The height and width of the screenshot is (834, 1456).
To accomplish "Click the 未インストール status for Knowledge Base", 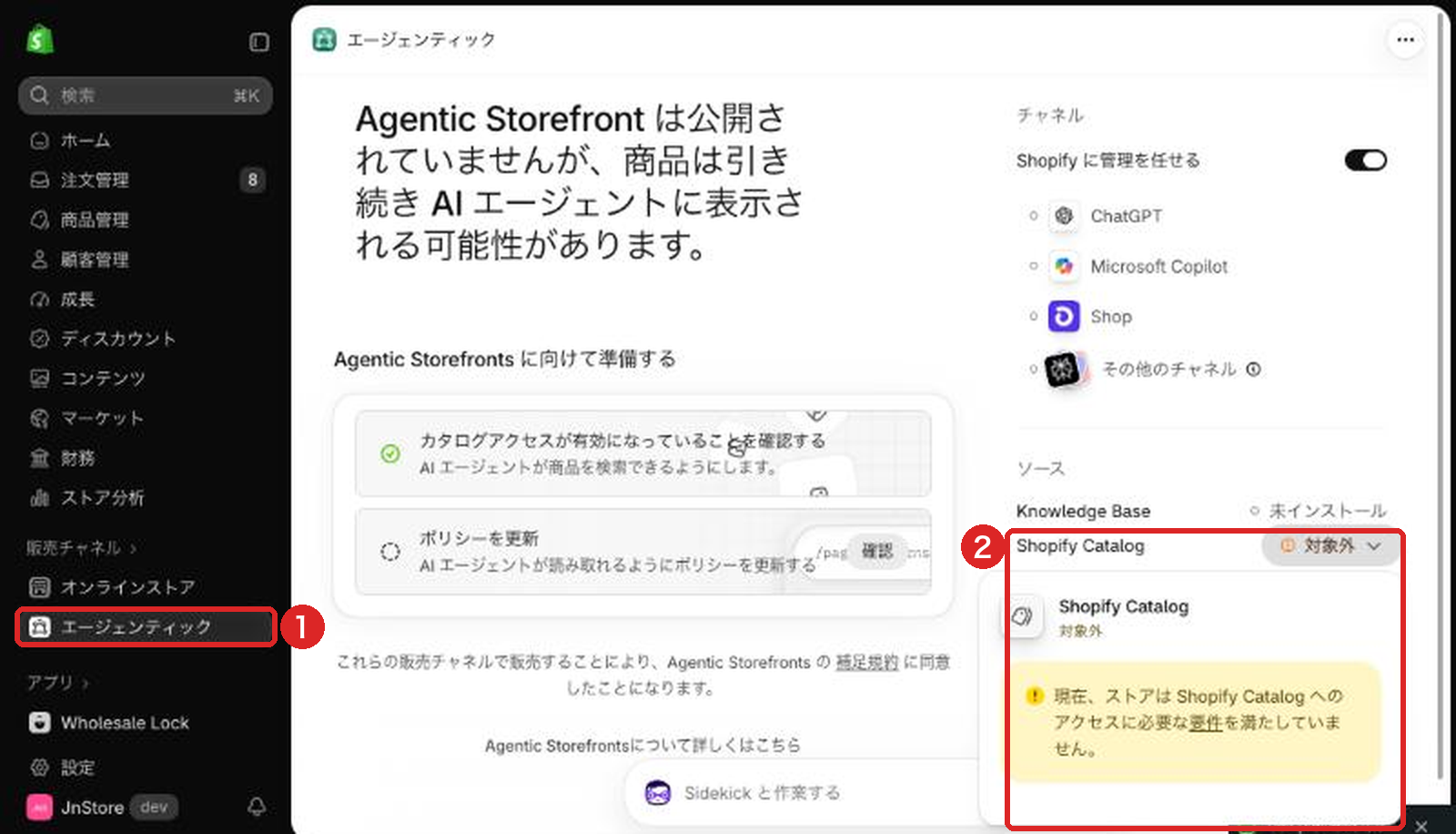I will (x=1318, y=511).
